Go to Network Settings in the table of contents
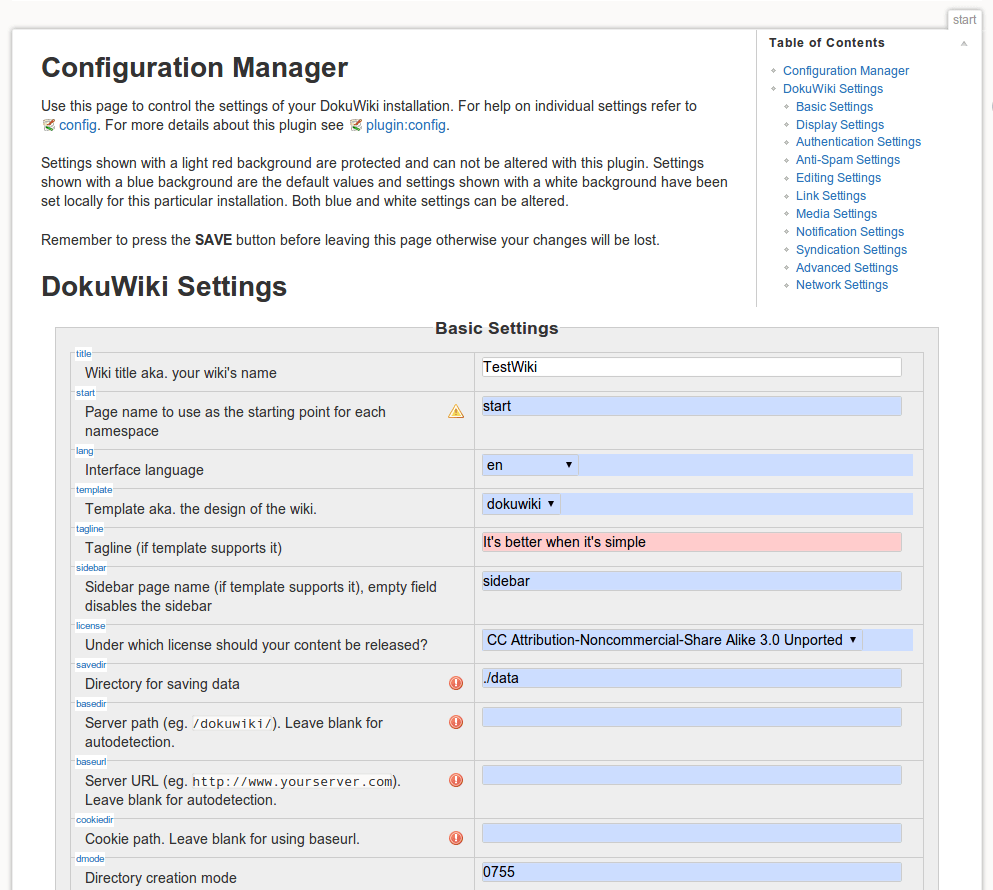993x890 pixels. click(842, 285)
